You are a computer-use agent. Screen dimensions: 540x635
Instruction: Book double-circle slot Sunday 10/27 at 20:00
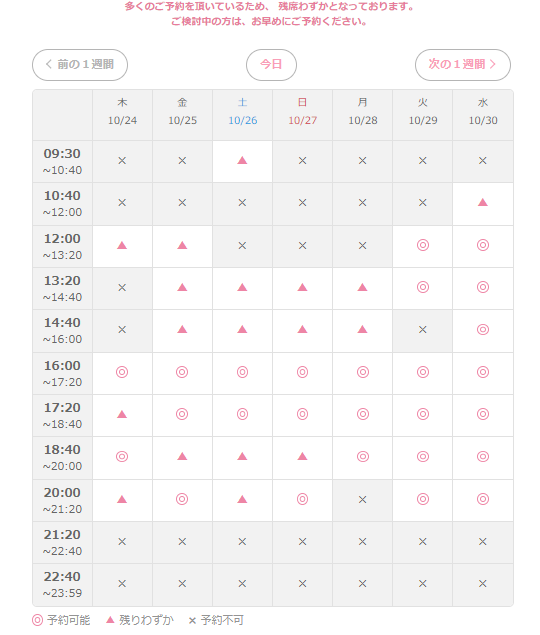pyautogui.click(x=302, y=500)
